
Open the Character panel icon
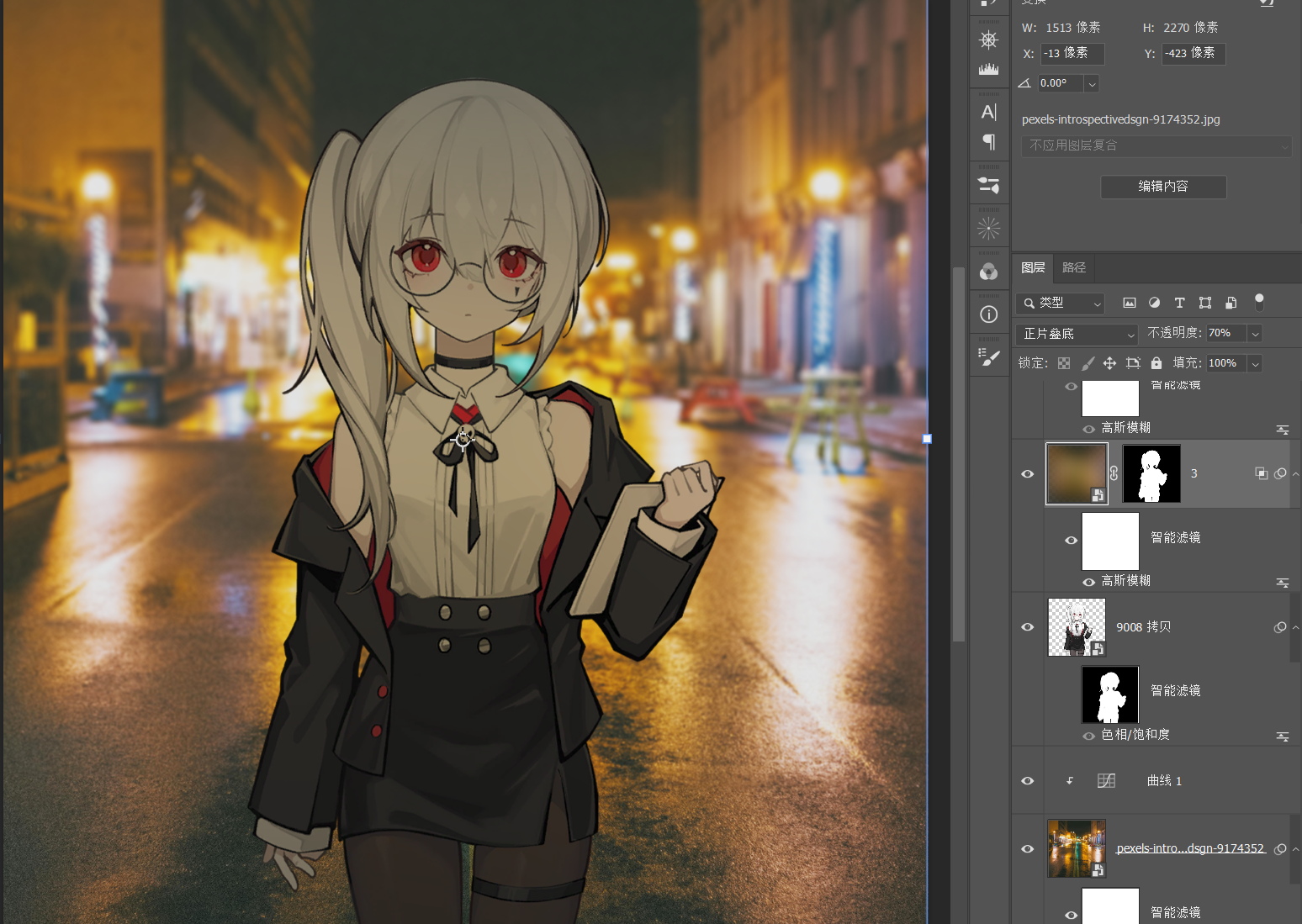989,112
